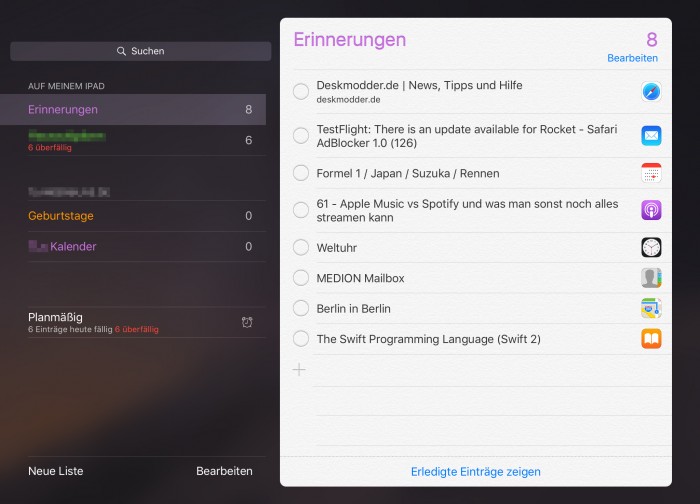Complete the MEDION Mailbox reminder
The image size is (700, 504).
click(x=301, y=278)
